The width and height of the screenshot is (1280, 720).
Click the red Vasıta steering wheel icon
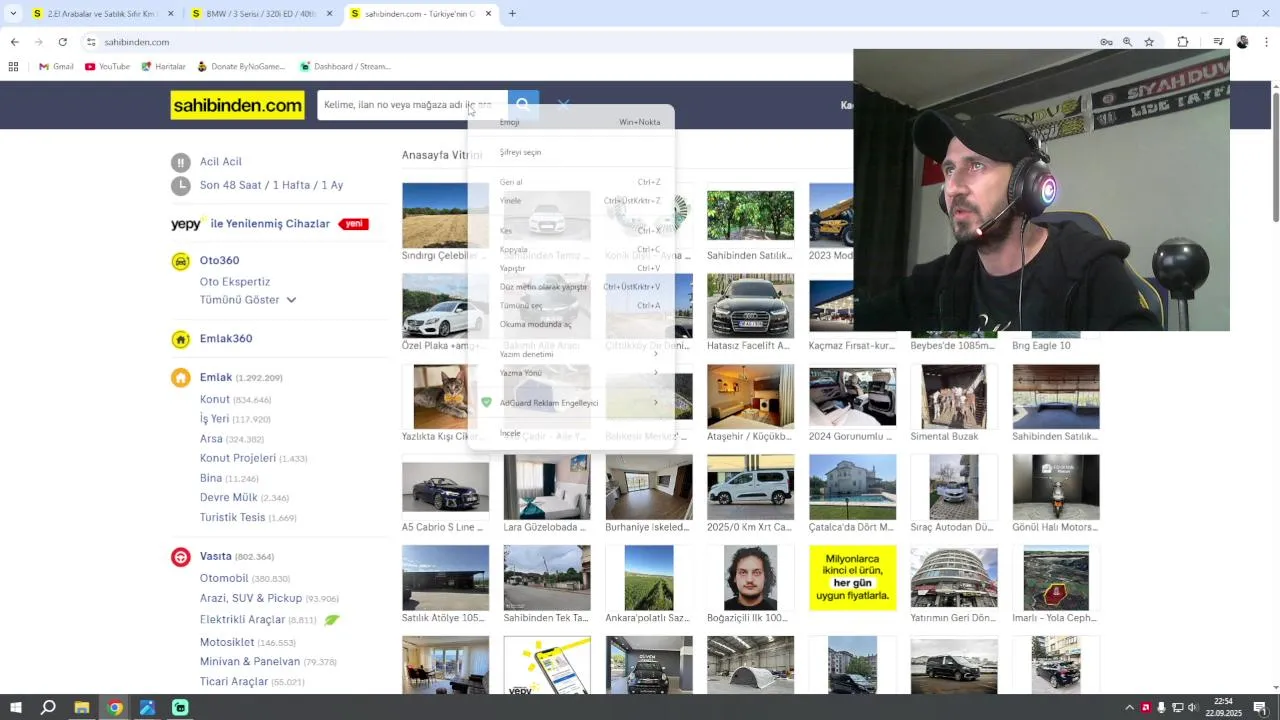click(x=180, y=557)
